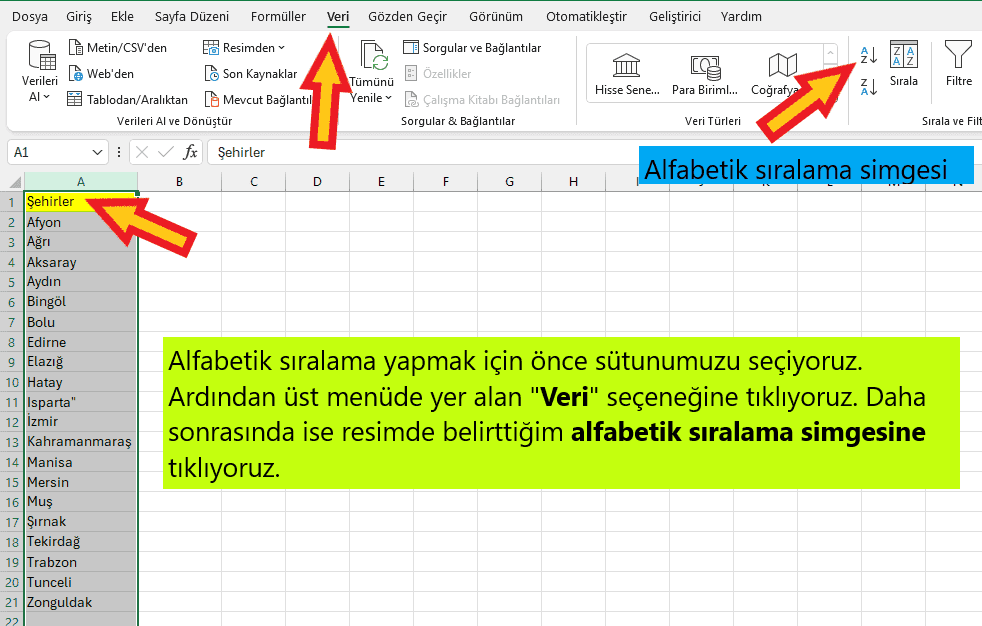Click the fx insert function button
The width and height of the screenshot is (982, 626).
click(x=190, y=152)
